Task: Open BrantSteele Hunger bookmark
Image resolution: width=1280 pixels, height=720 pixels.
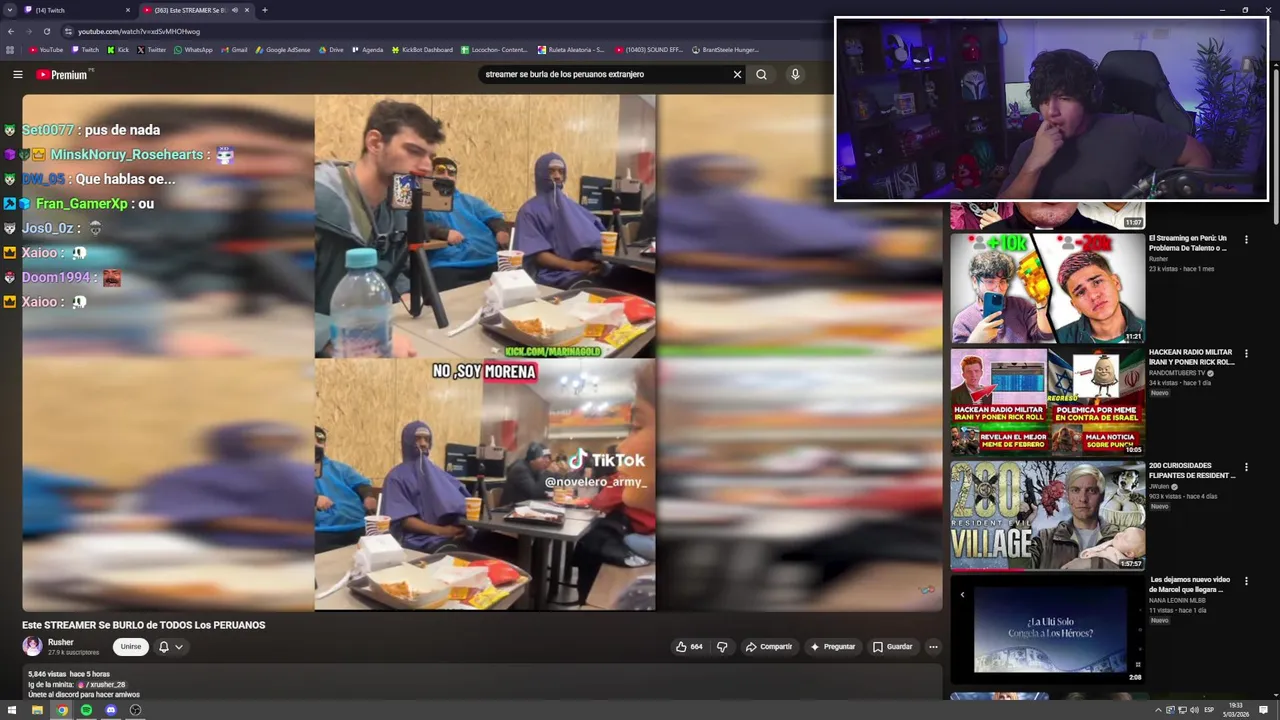Action: coord(724,49)
